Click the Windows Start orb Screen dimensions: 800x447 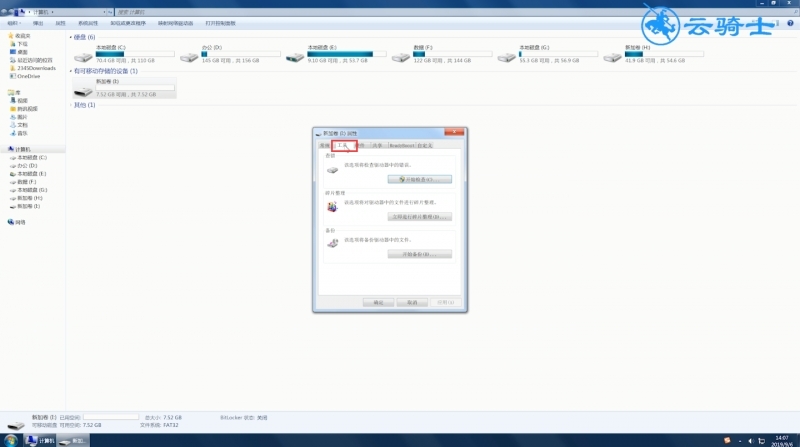point(11,440)
